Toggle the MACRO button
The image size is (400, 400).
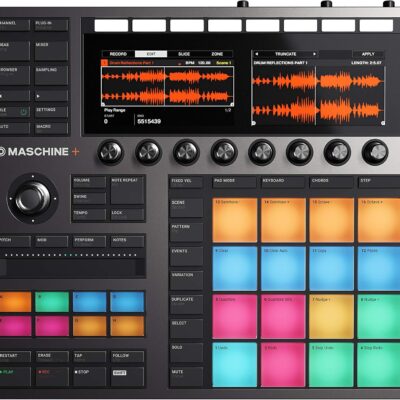coord(51,128)
